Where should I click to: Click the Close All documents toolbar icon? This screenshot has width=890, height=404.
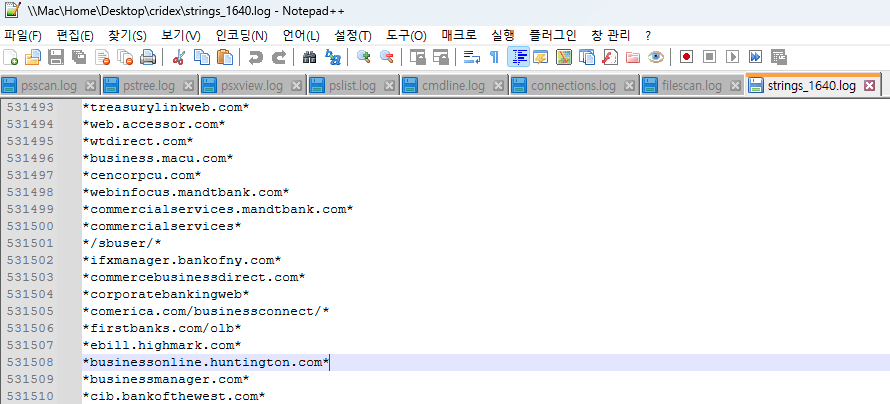[124, 57]
